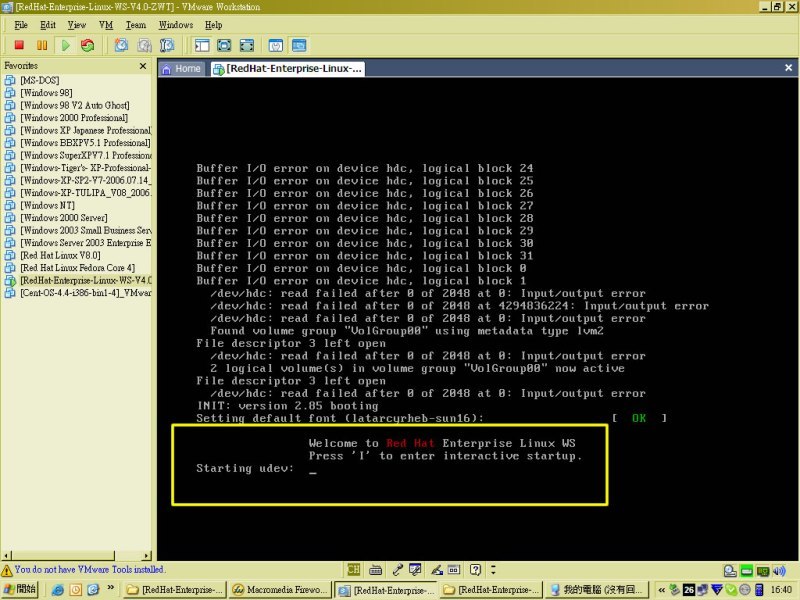
Task: Select the RedHat-Enterprise-Linux VM tab
Action: 288,69
